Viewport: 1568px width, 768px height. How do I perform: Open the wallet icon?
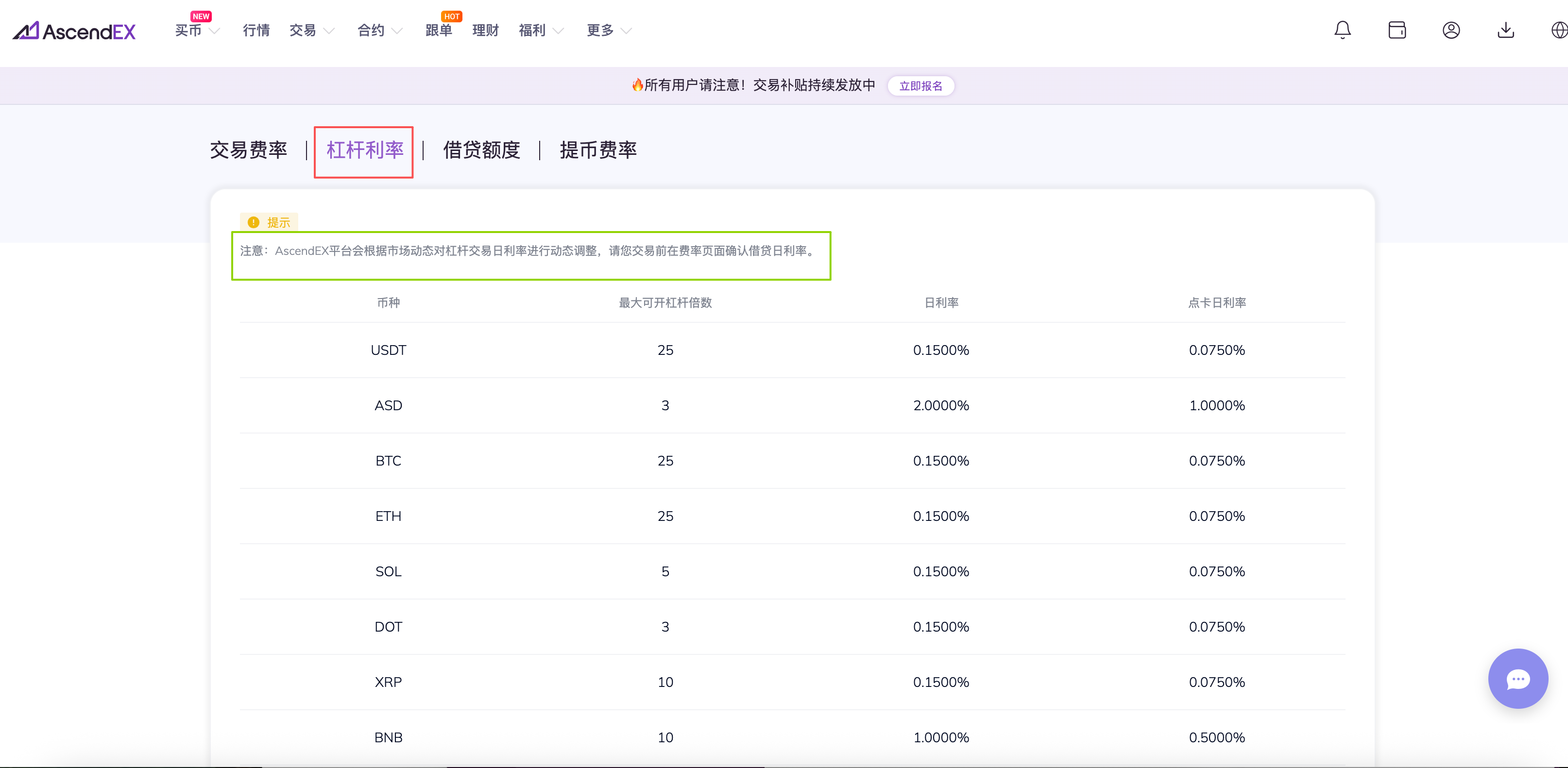pos(1397,30)
